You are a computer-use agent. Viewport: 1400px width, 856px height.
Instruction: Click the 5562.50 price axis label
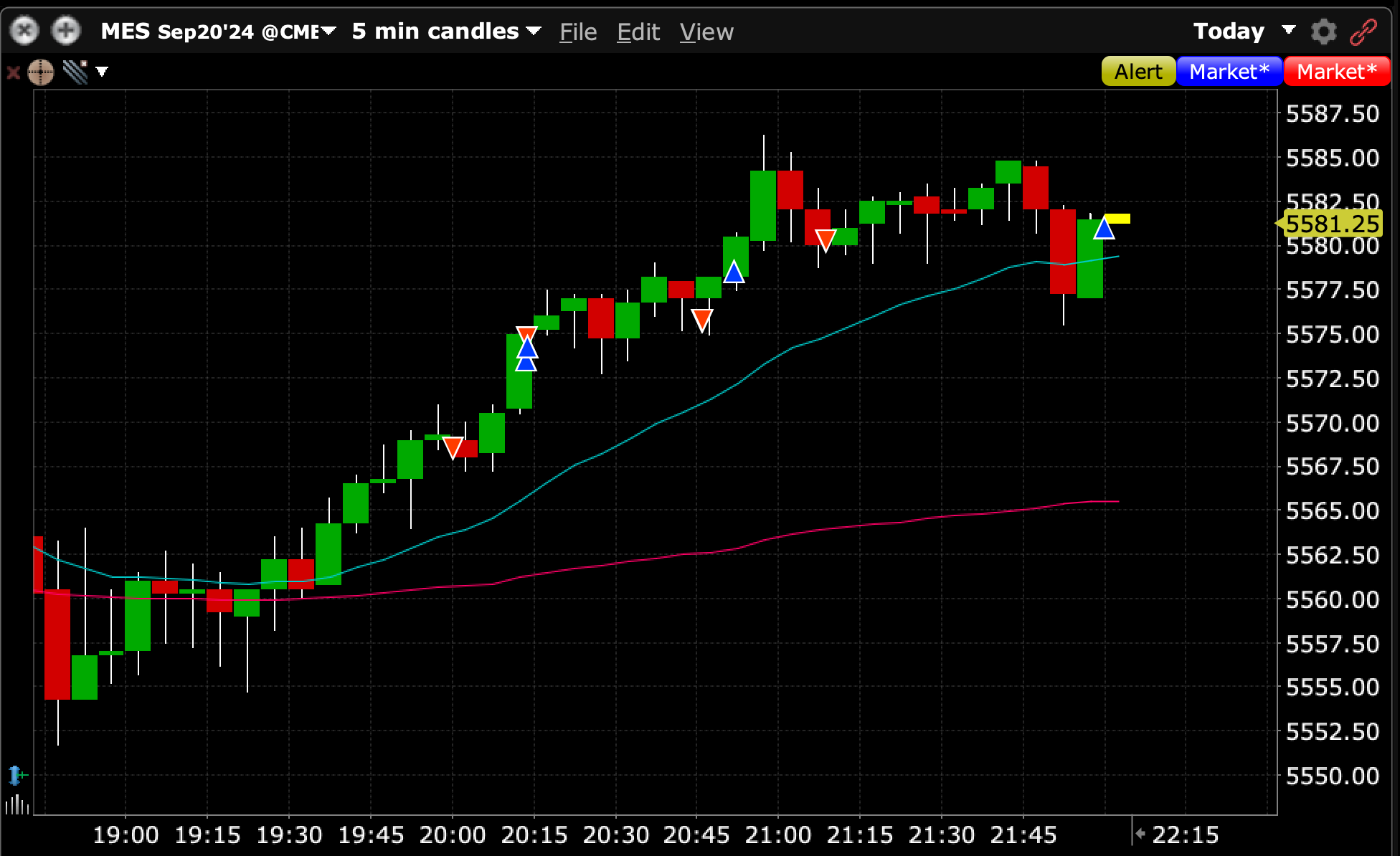1333,555
